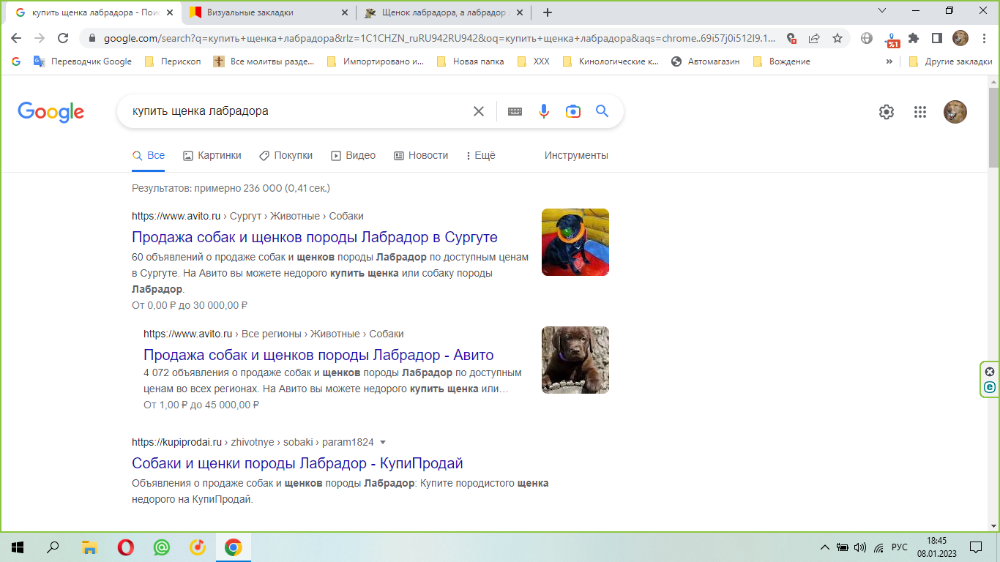The image size is (1000, 562).
Task: Switch to the Новости tab
Action: click(x=421, y=156)
